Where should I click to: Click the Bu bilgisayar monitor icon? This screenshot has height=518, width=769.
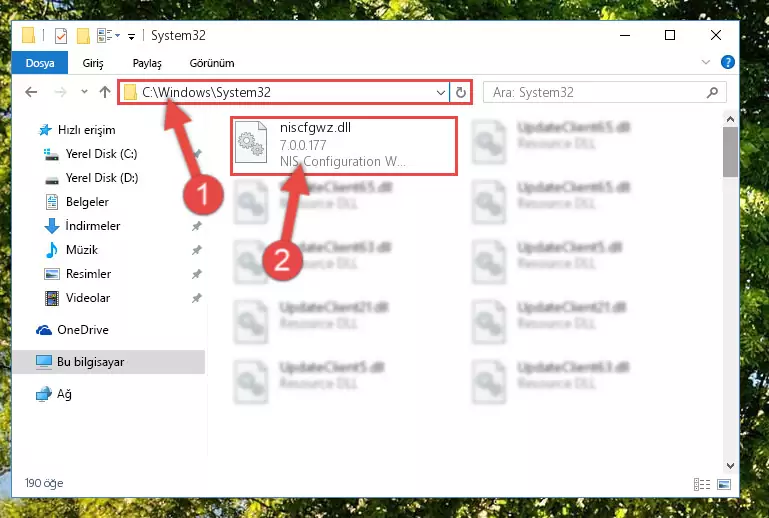coord(44,362)
